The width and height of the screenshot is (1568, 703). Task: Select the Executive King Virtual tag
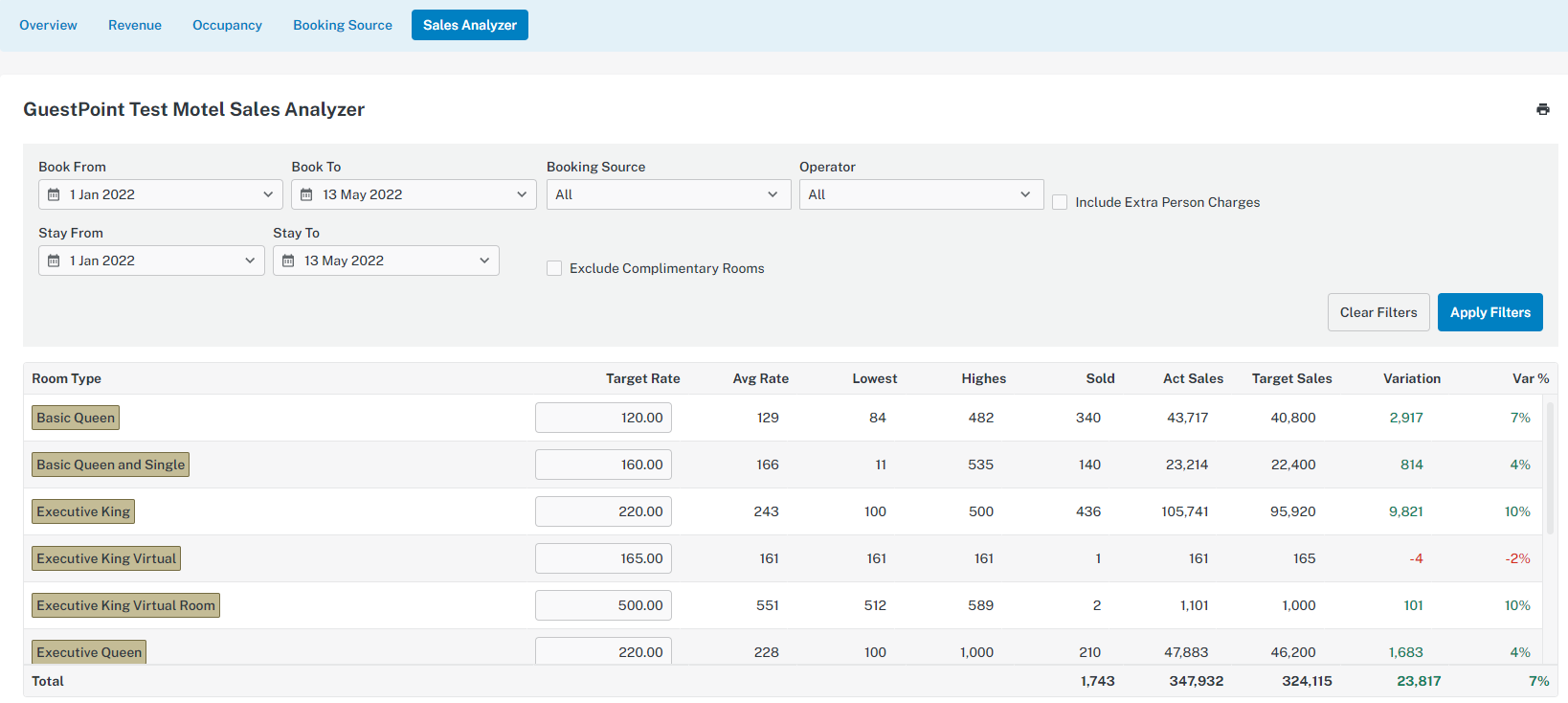(106, 558)
